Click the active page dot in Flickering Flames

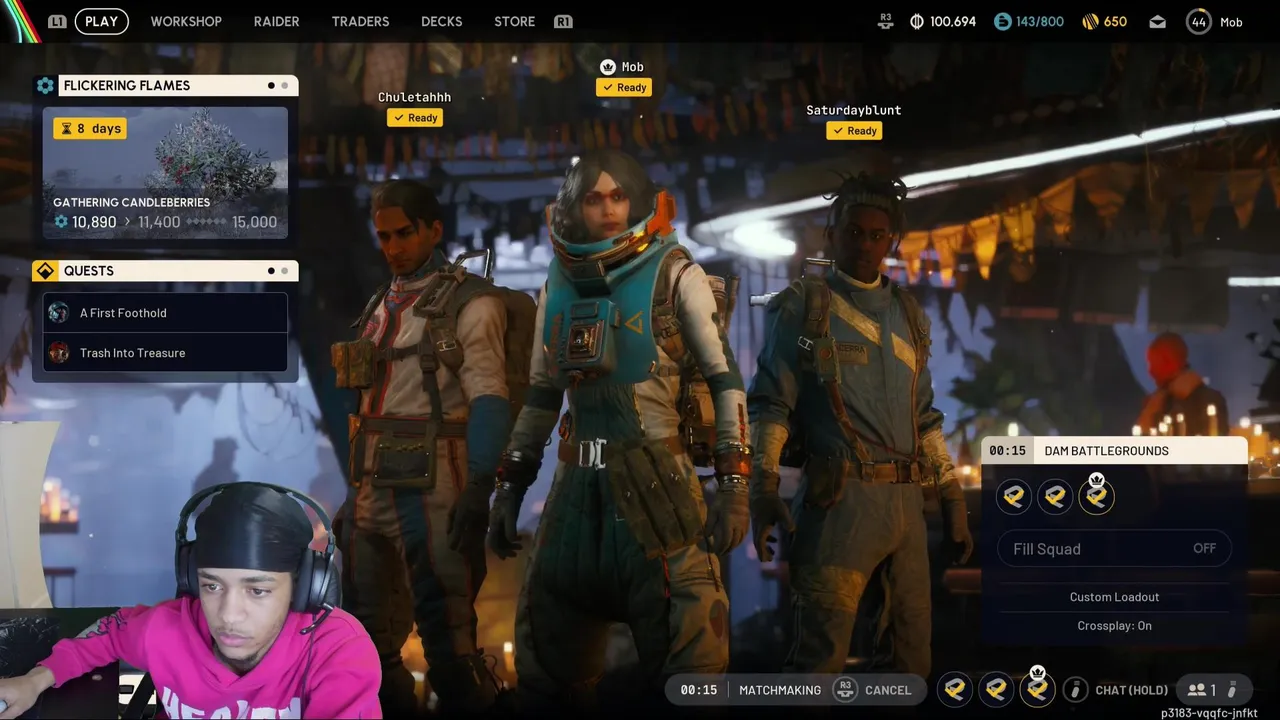tap(271, 86)
